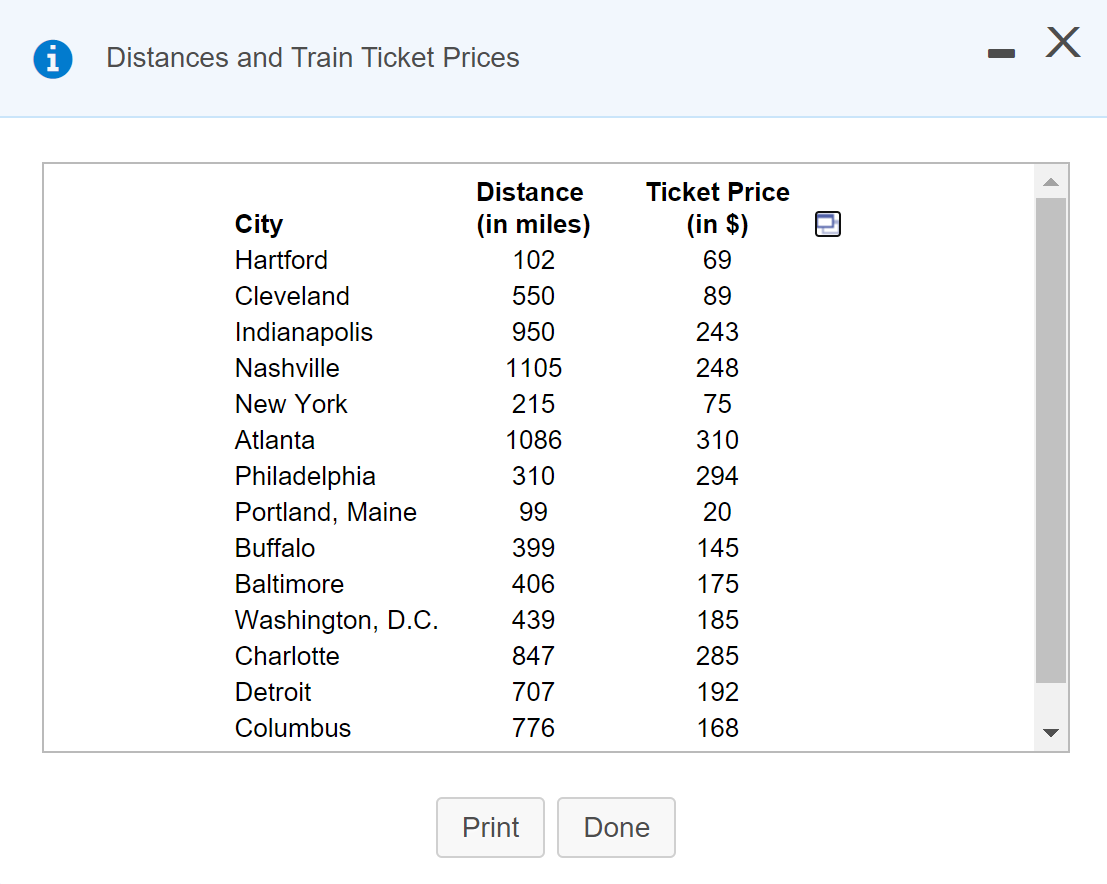Viewport: 1107px width, 884px height.
Task: Click Columbus distance value 776
Action: pos(533,728)
